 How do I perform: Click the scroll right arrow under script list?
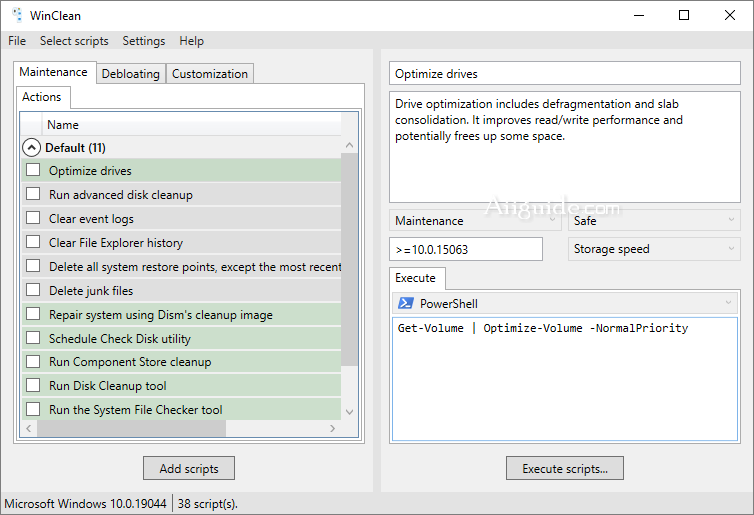[333, 428]
